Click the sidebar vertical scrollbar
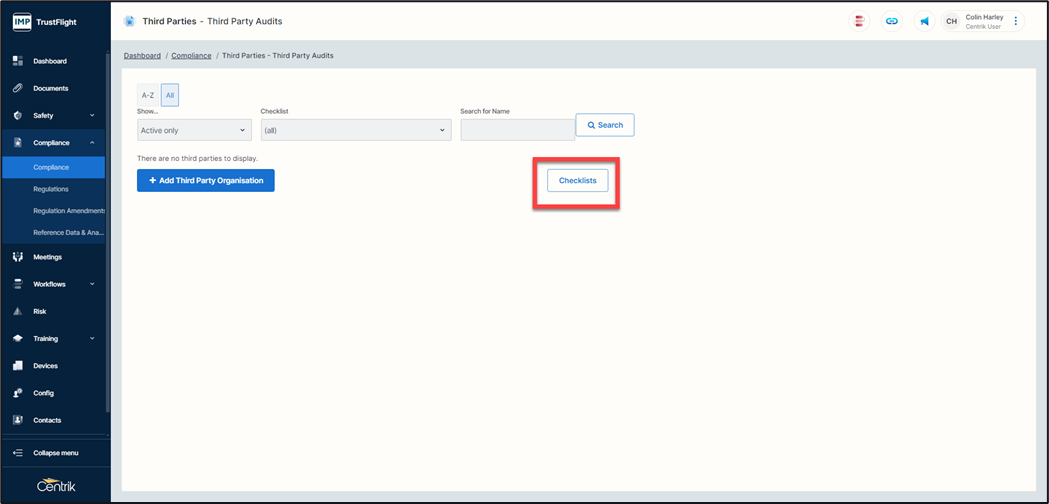 pyautogui.click(x=108, y=231)
